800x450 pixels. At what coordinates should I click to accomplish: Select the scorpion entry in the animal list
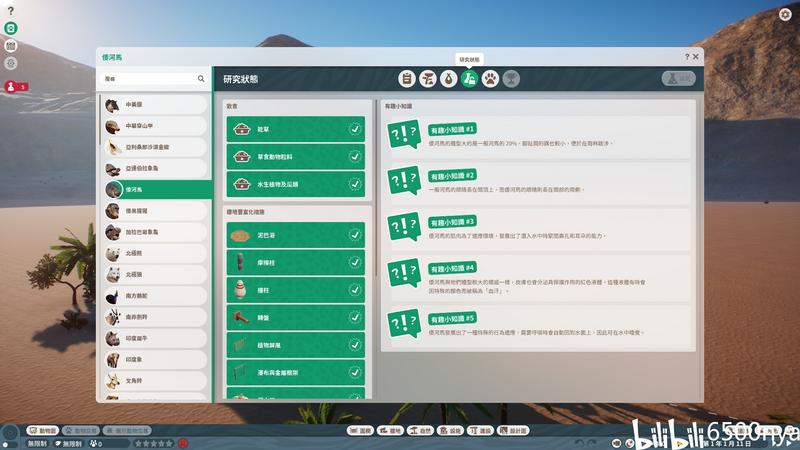[156, 147]
